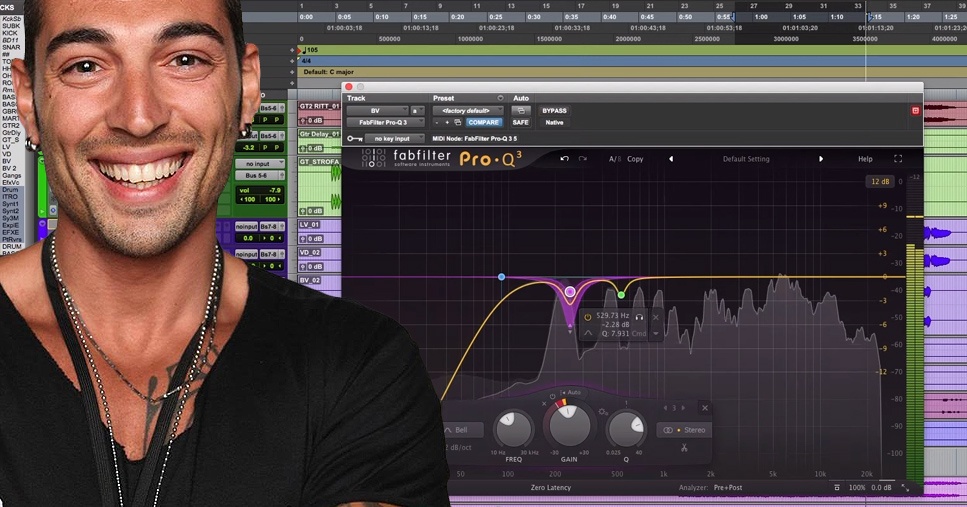This screenshot has height=507, width=967.
Task: Click the GAIN knob
Action: 567,427
